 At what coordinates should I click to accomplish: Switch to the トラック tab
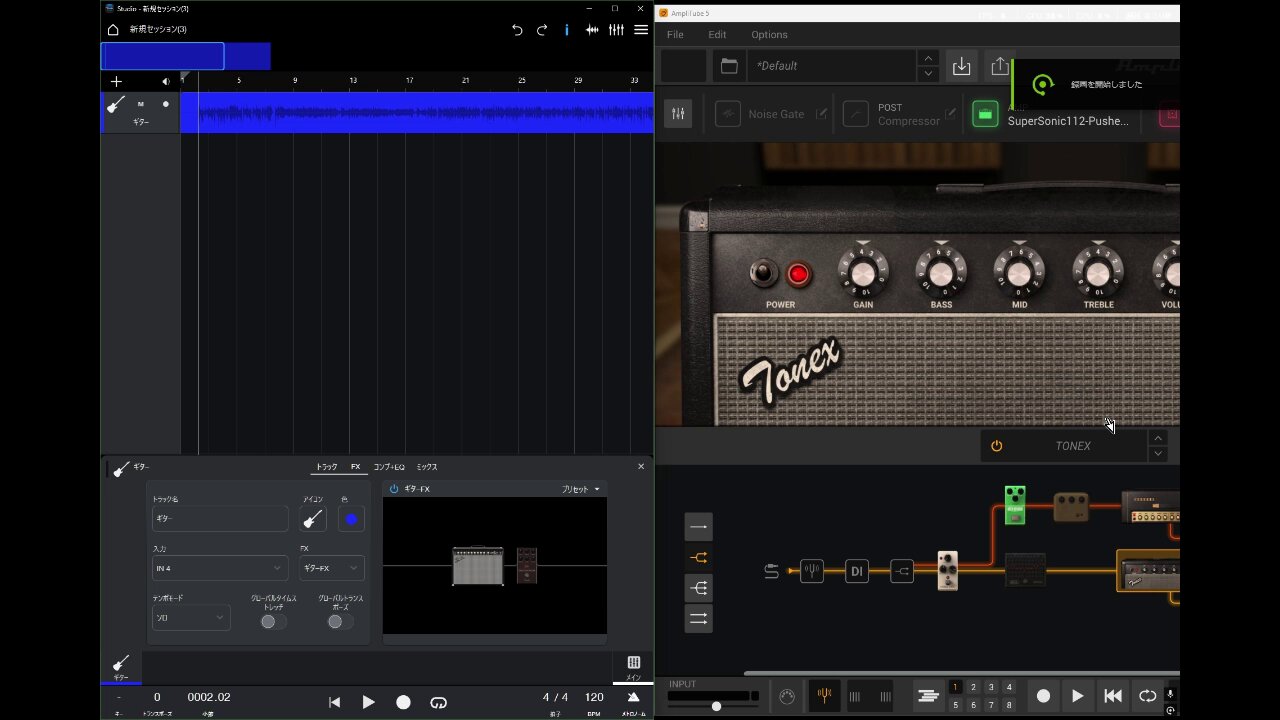click(x=326, y=467)
